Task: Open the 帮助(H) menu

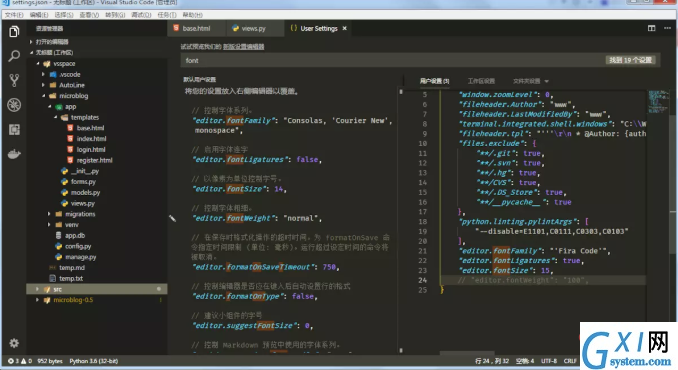Action: pyautogui.click(x=192, y=15)
